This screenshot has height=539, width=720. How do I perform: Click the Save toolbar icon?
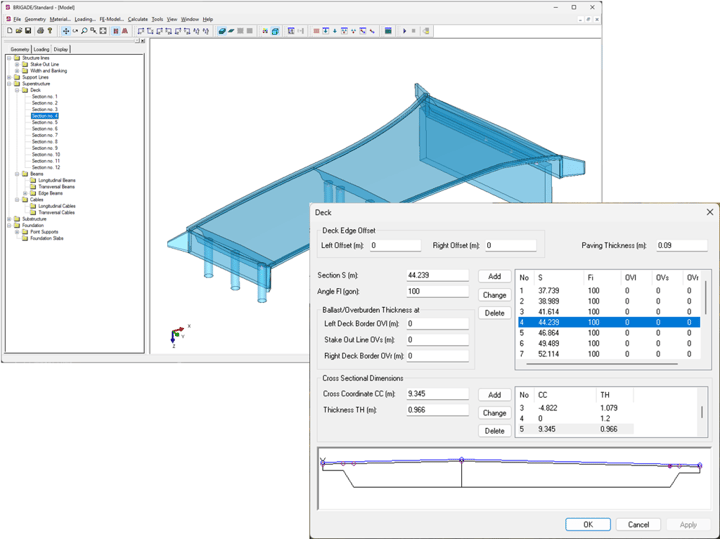click(28, 31)
